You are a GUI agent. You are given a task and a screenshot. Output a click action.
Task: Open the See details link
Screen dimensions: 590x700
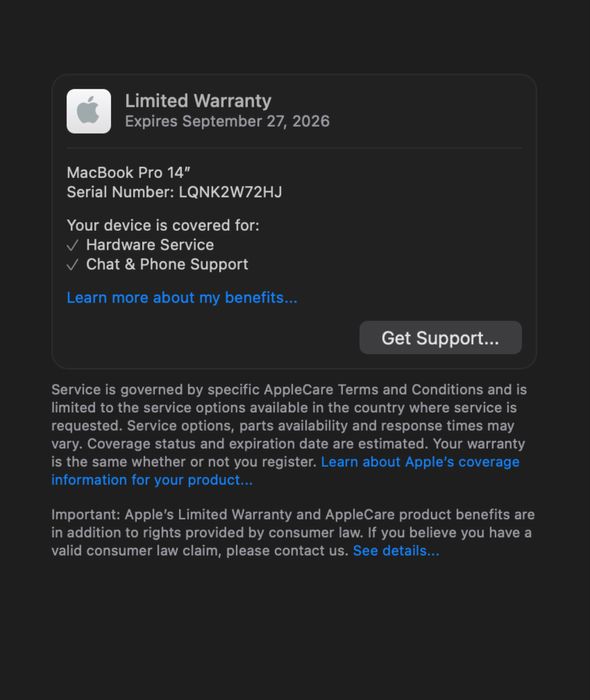[x=396, y=550]
